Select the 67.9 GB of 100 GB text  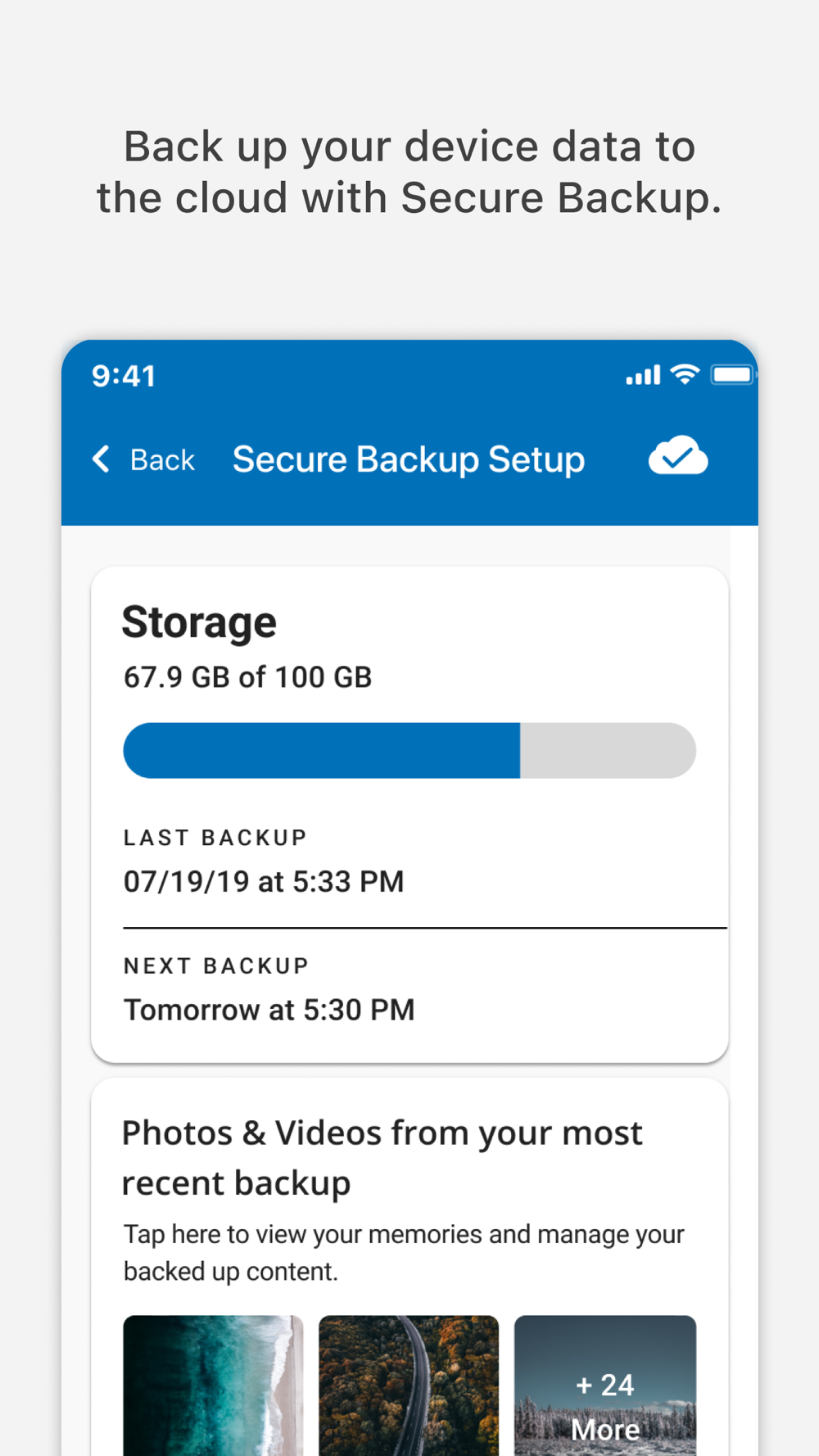[247, 677]
